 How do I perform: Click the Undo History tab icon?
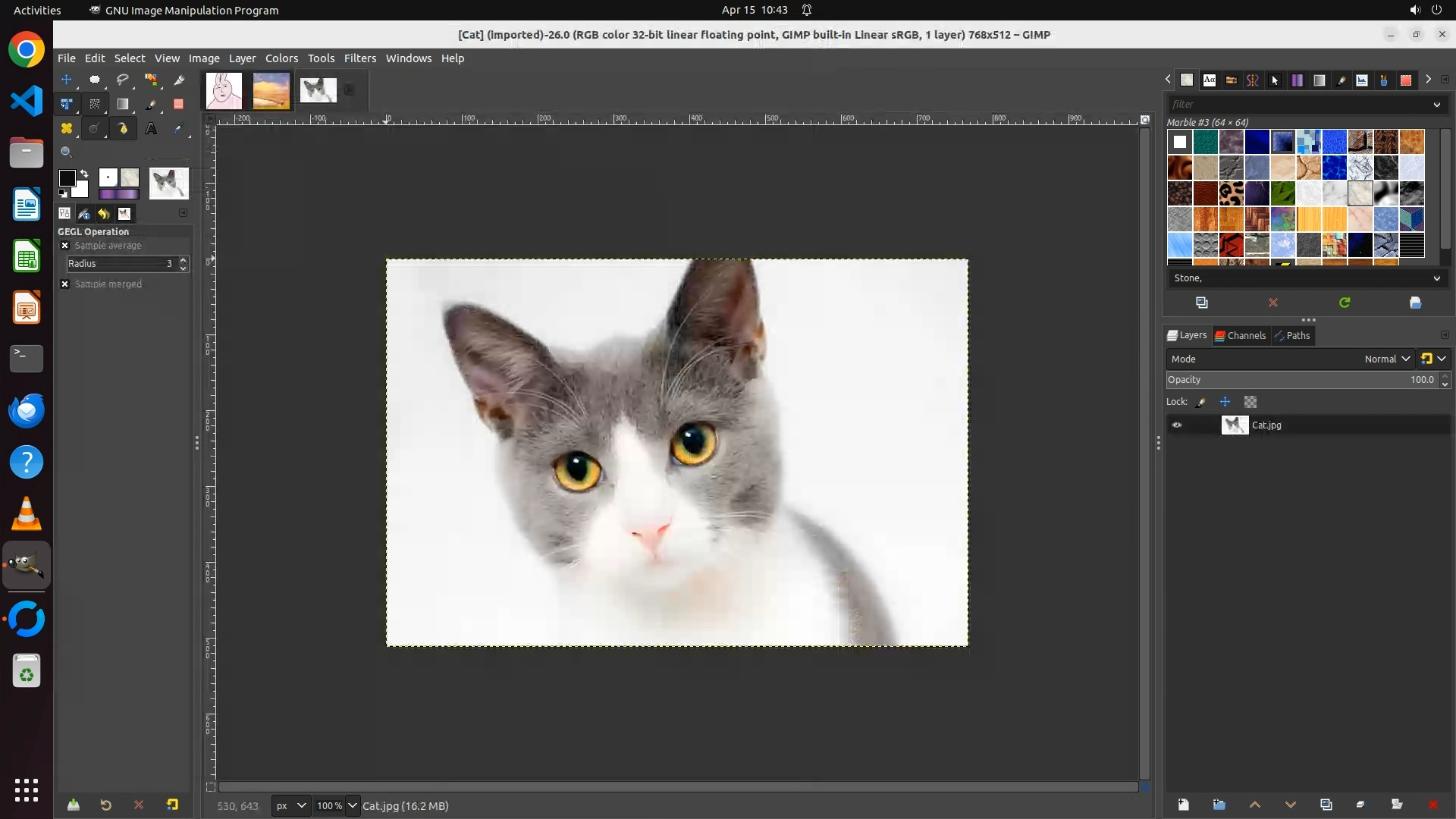click(104, 214)
